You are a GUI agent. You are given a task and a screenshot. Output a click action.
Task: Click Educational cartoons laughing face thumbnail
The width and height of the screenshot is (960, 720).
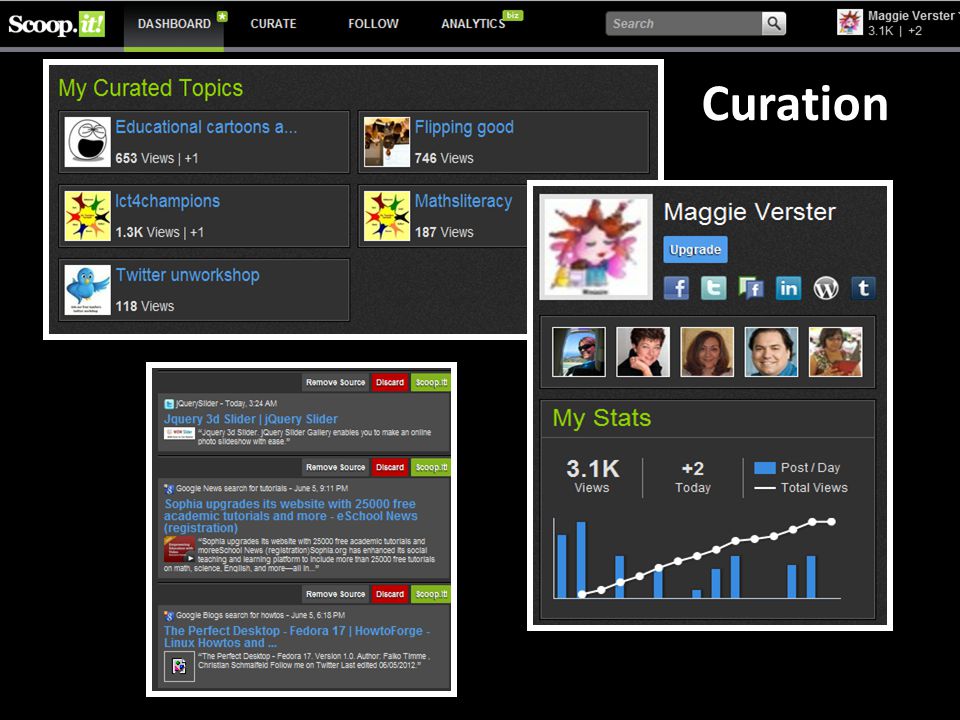point(88,142)
